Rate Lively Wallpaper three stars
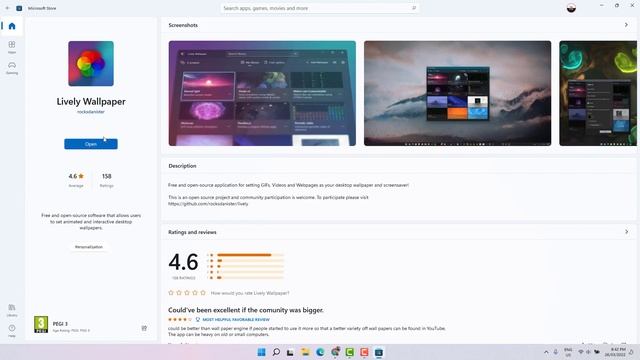The height and width of the screenshot is (360, 640). coord(187,293)
